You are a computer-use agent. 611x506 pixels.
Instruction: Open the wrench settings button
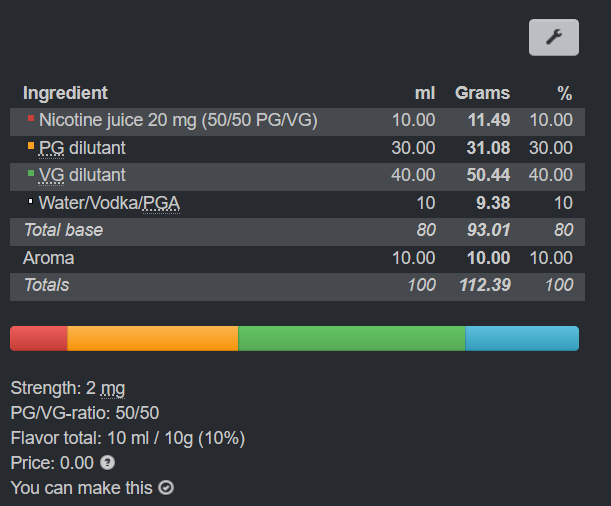point(554,37)
